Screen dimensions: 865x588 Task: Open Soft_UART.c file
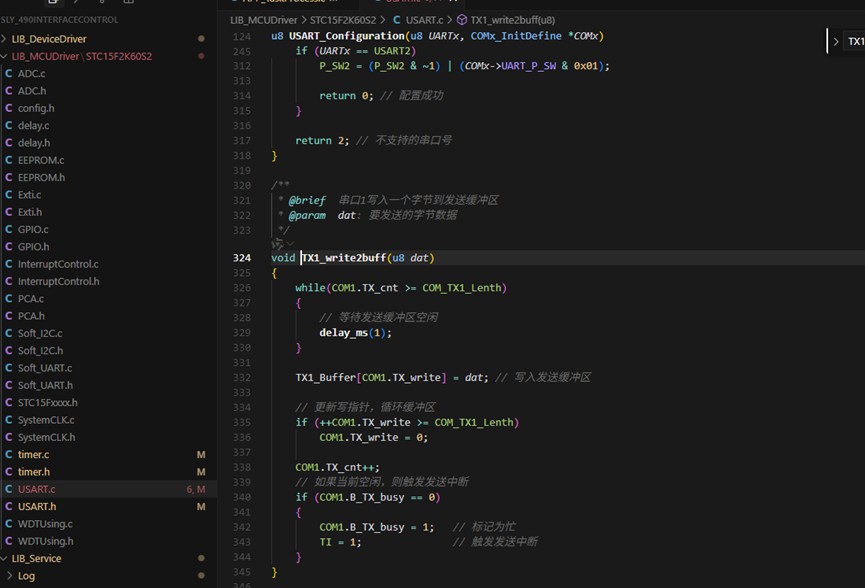click(45, 368)
